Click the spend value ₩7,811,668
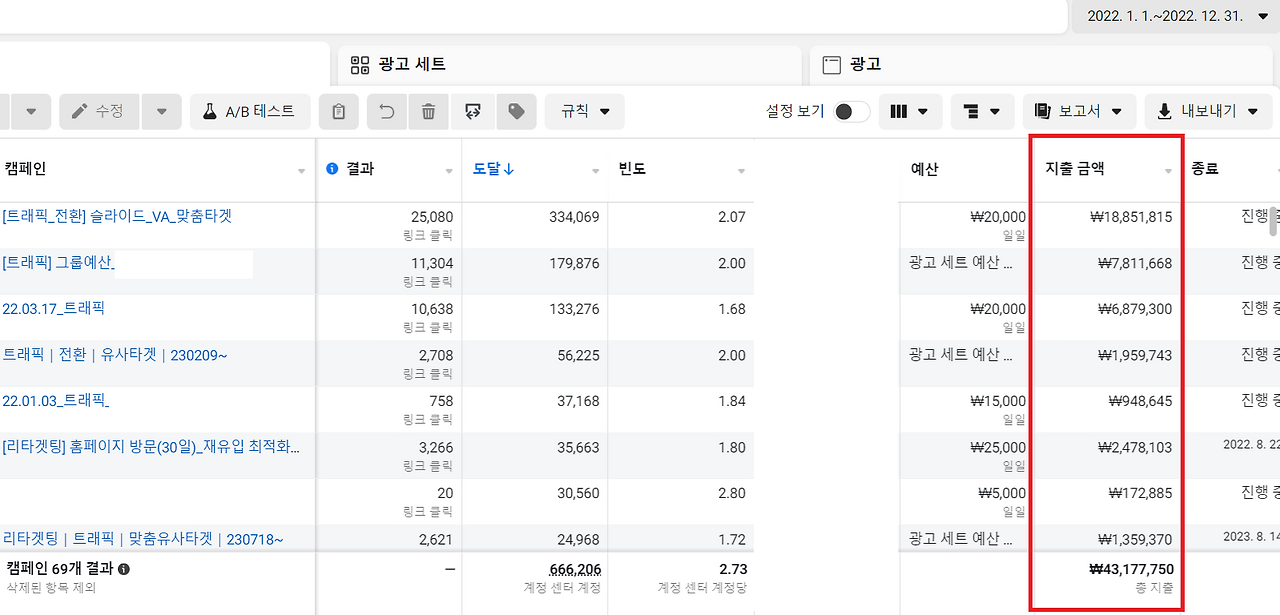Screen dimensions: 1280x615 (1135, 263)
